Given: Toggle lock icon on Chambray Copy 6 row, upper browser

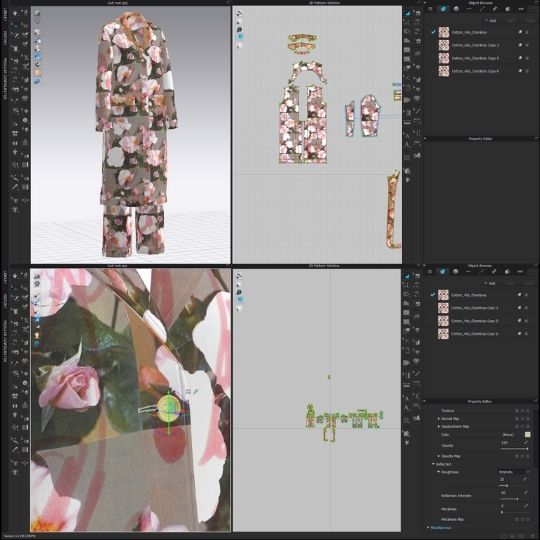Looking at the screenshot, I should (527, 71).
